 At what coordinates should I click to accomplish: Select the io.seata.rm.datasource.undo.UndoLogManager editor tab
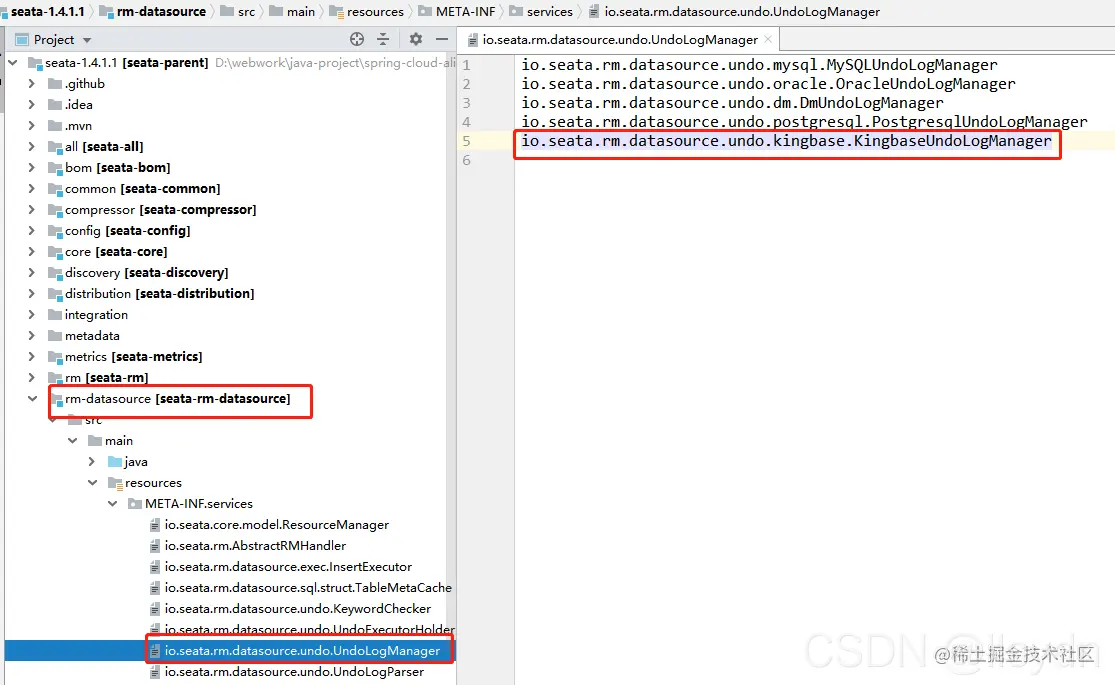point(619,40)
